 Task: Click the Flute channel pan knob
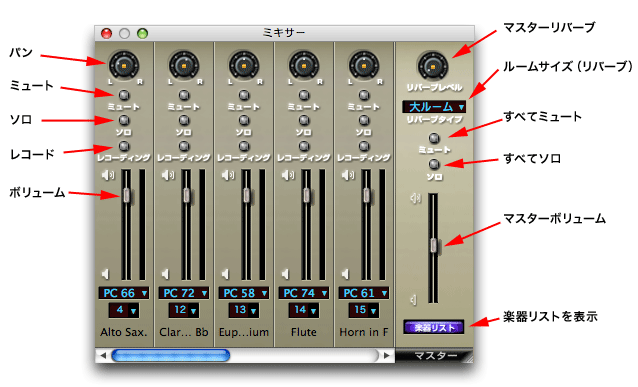304,65
